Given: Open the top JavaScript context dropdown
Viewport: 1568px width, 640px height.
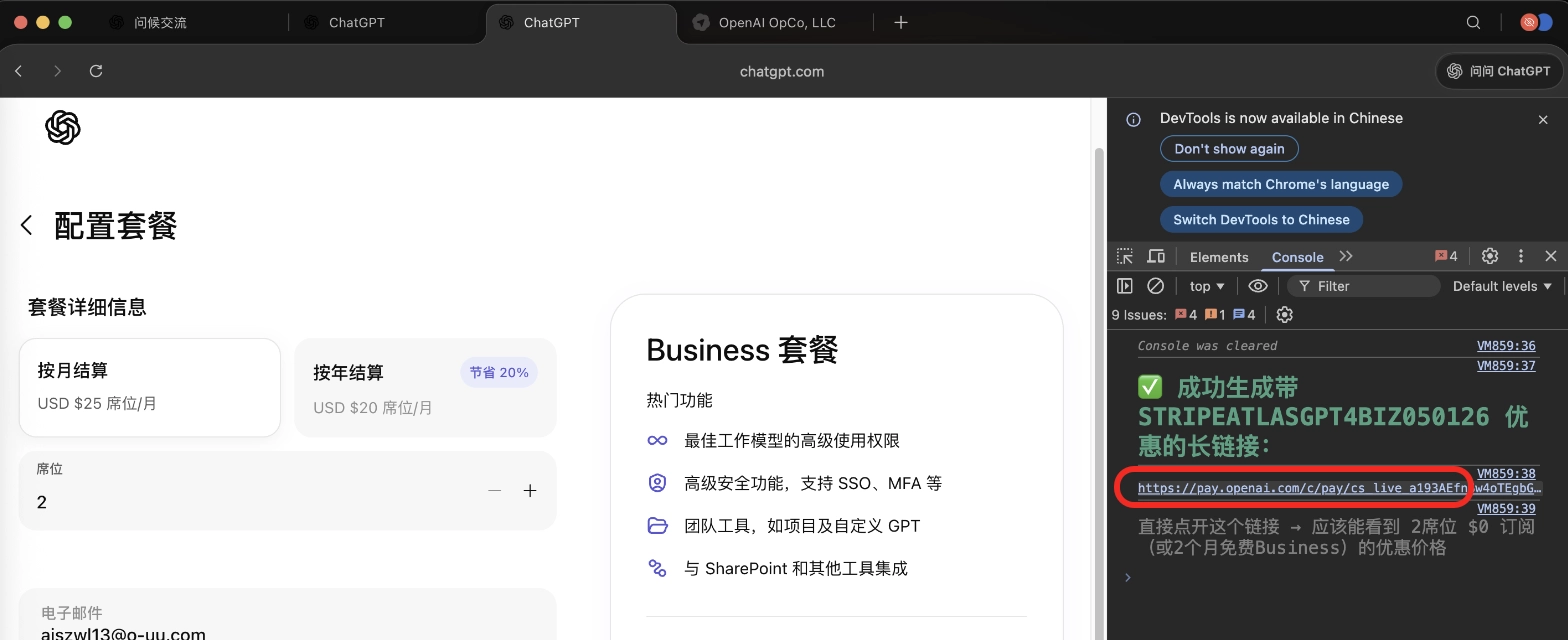Looking at the screenshot, I should click(x=1207, y=286).
